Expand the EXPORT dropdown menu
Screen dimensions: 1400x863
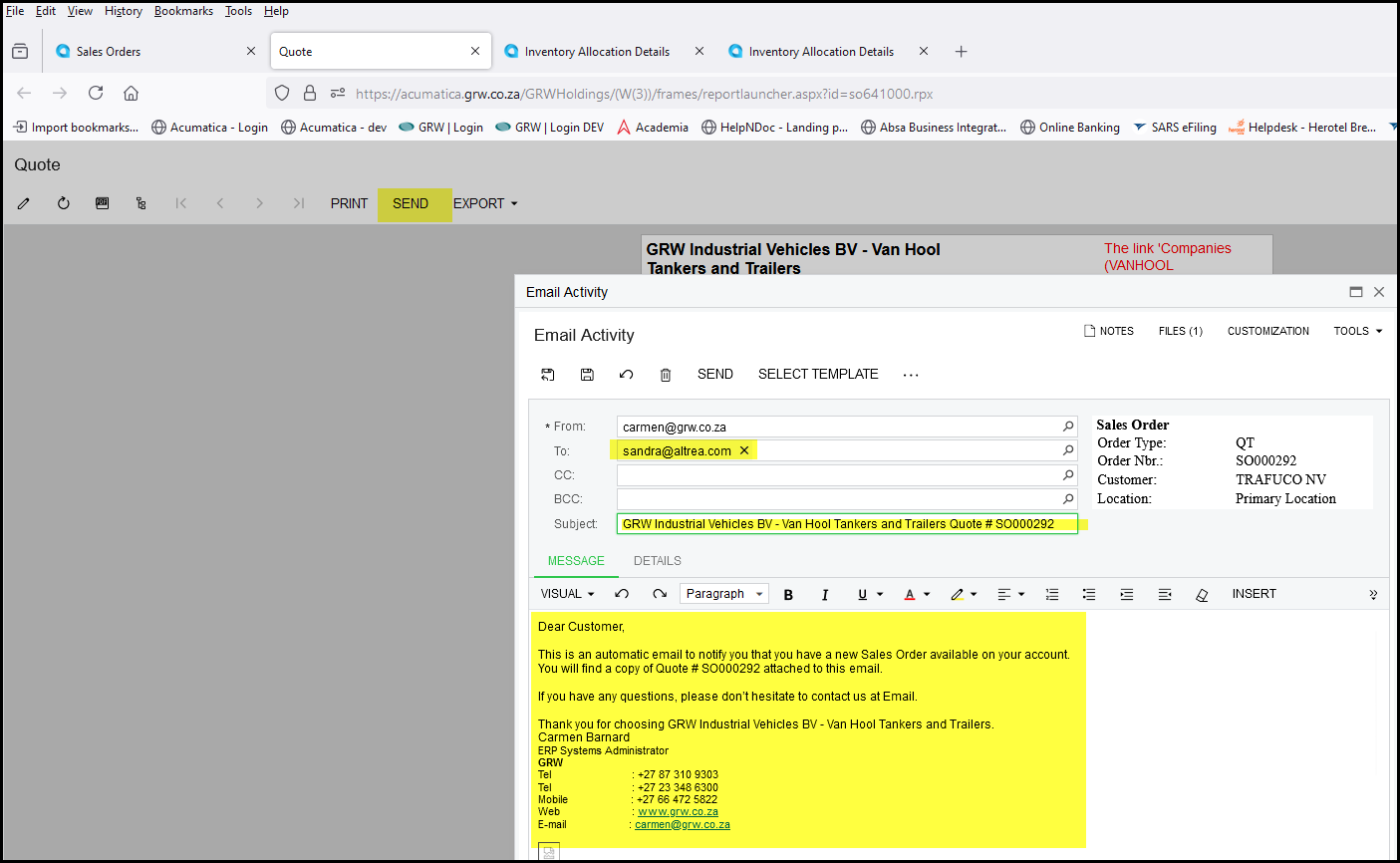pyautogui.click(x=485, y=203)
